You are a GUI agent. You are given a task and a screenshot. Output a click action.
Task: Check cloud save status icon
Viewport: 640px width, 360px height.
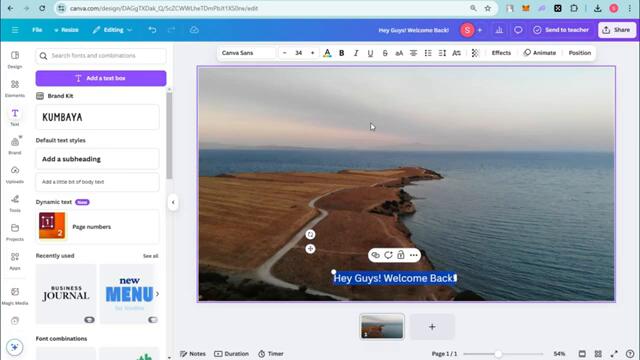tap(194, 30)
